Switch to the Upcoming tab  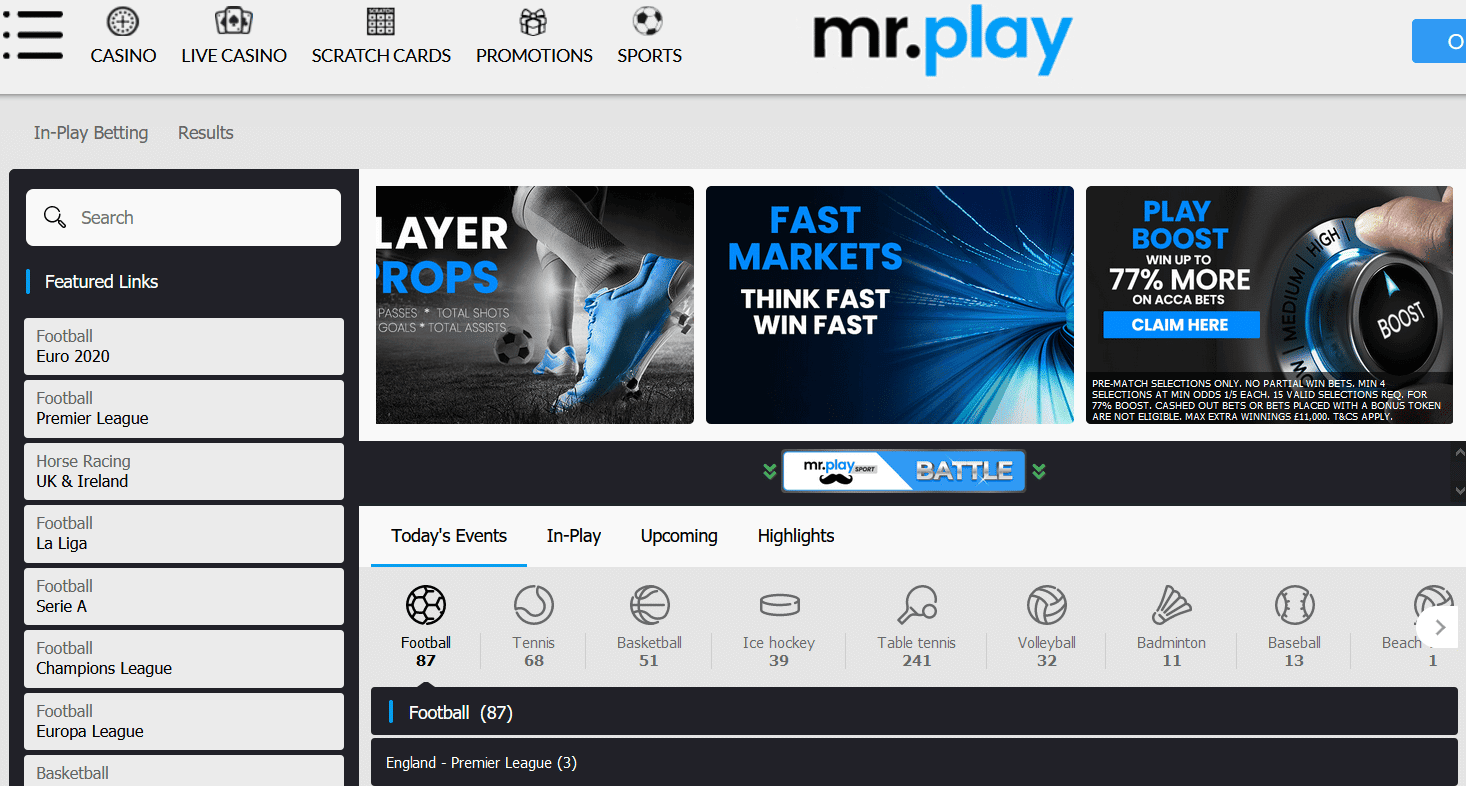coord(679,536)
